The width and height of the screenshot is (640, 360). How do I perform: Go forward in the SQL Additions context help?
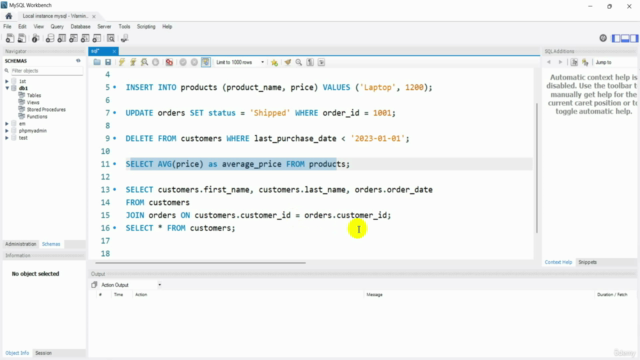click(x=560, y=62)
